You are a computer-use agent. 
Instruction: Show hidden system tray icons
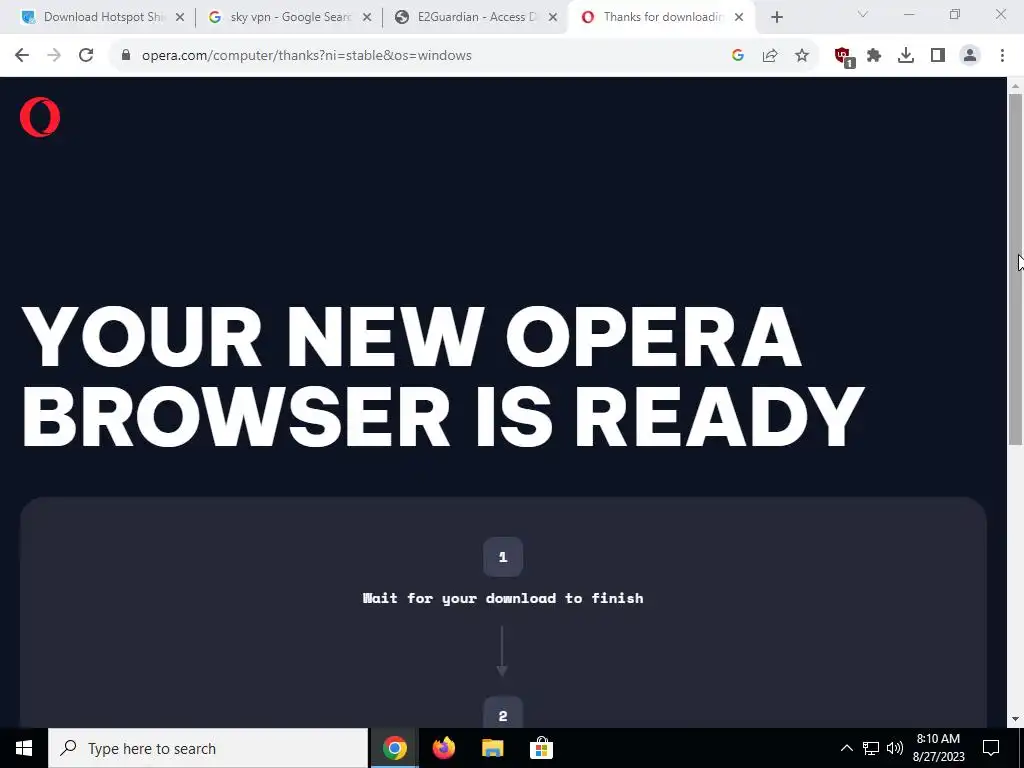(846, 748)
